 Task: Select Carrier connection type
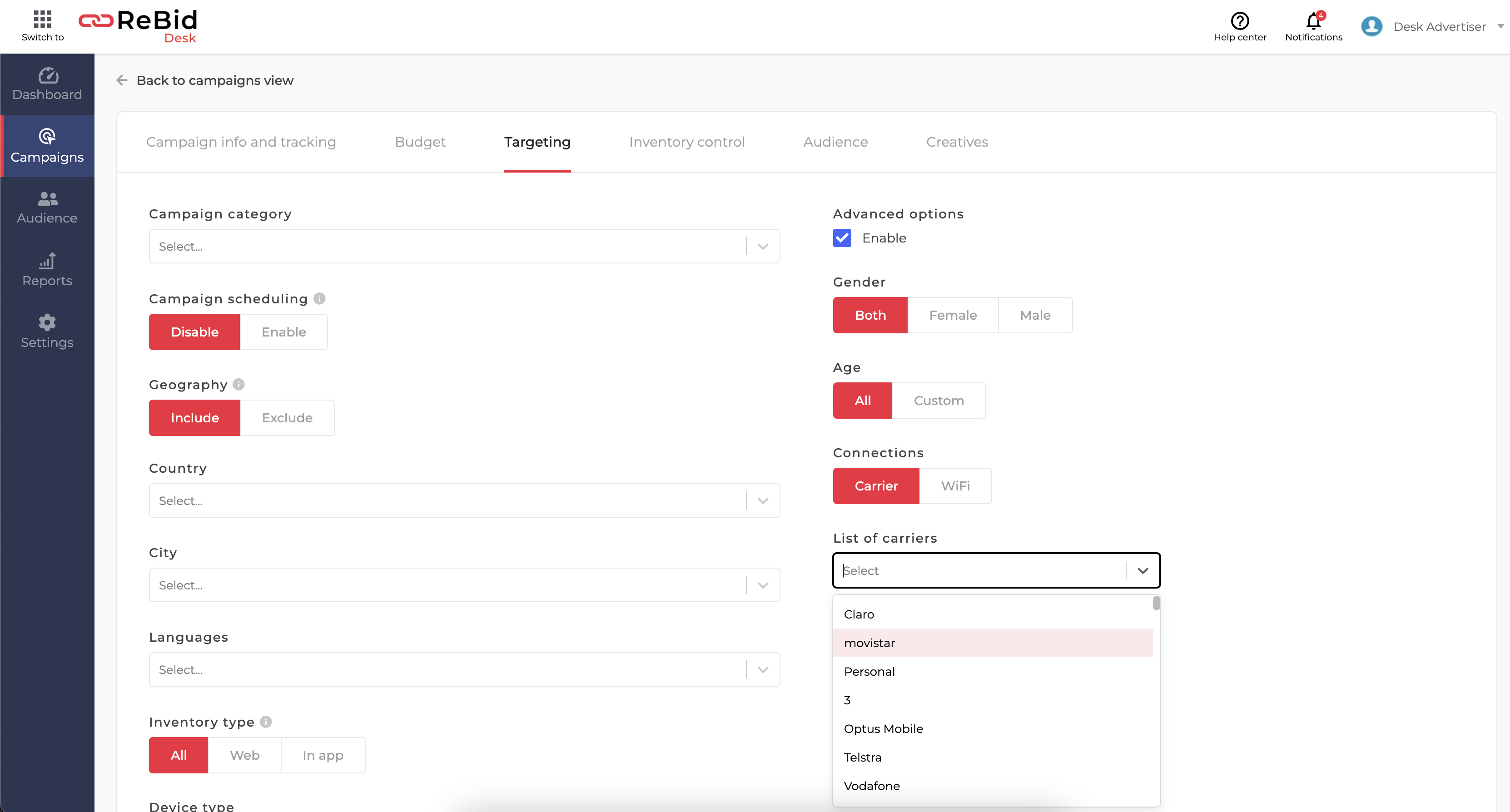click(x=876, y=485)
